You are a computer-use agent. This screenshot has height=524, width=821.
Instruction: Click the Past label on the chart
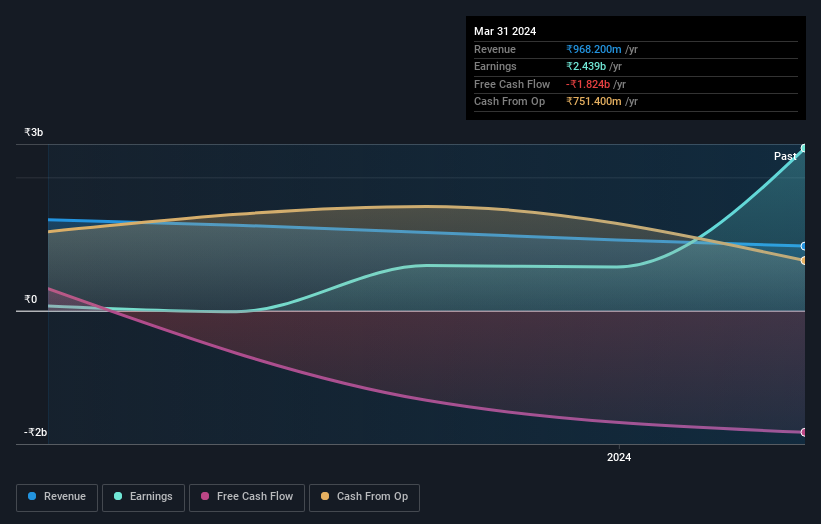(785, 156)
